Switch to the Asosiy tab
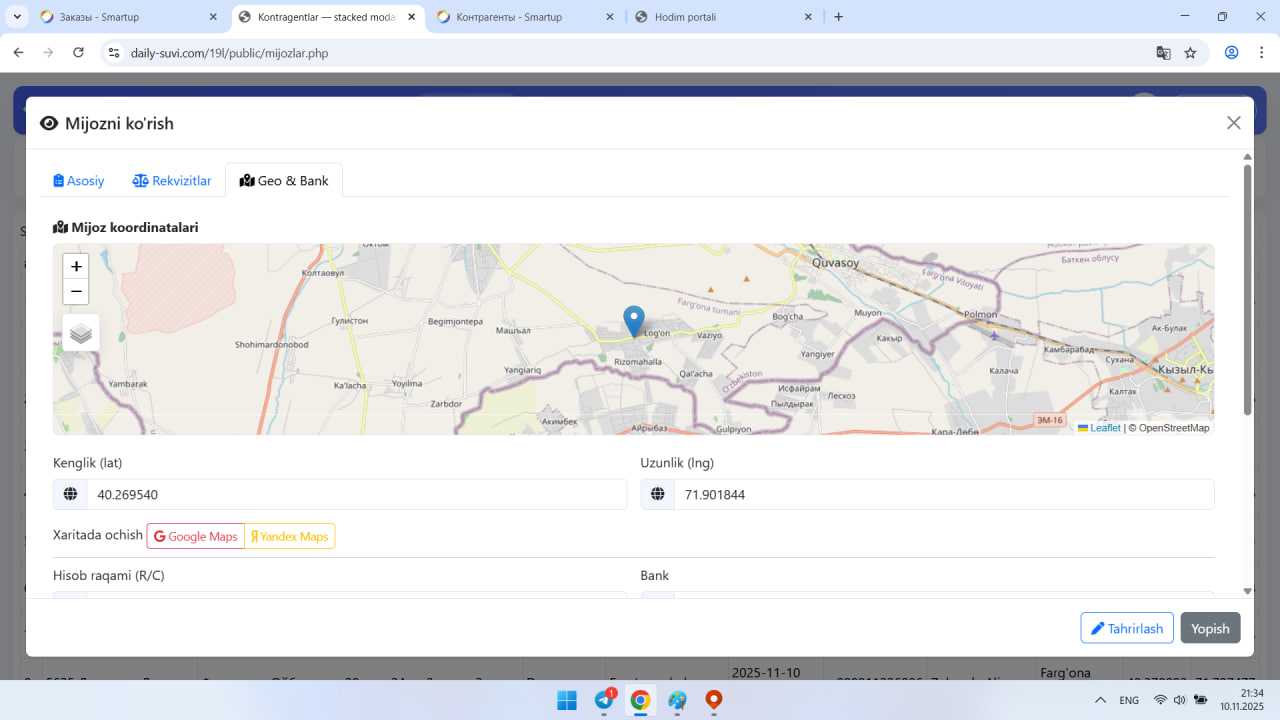The width and height of the screenshot is (1280, 720). [79, 181]
